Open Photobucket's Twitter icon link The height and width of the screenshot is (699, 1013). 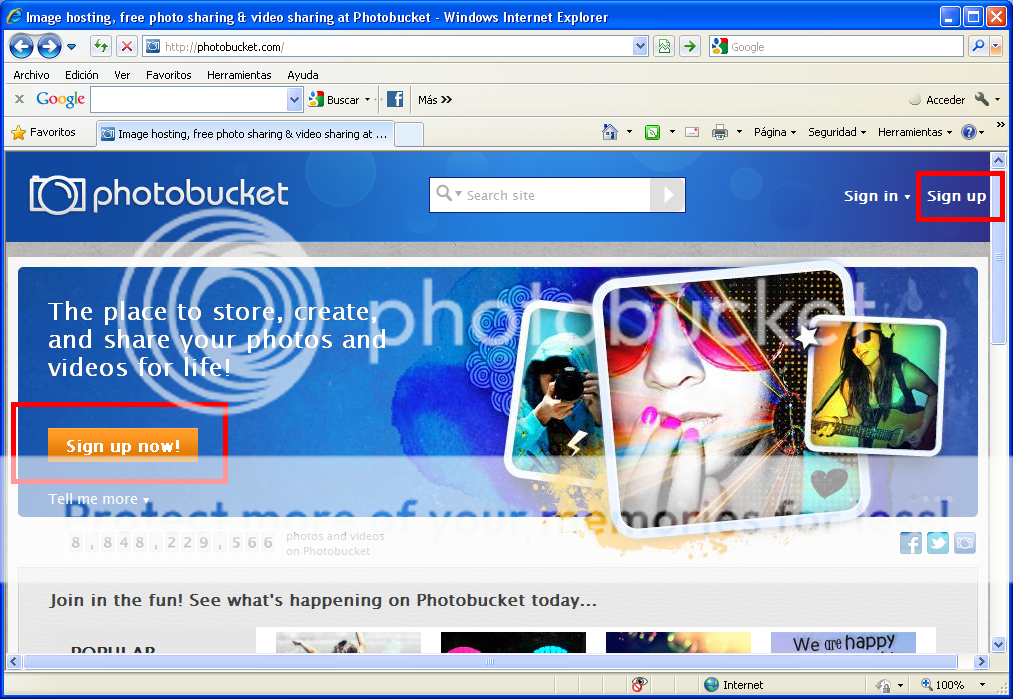(937, 543)
